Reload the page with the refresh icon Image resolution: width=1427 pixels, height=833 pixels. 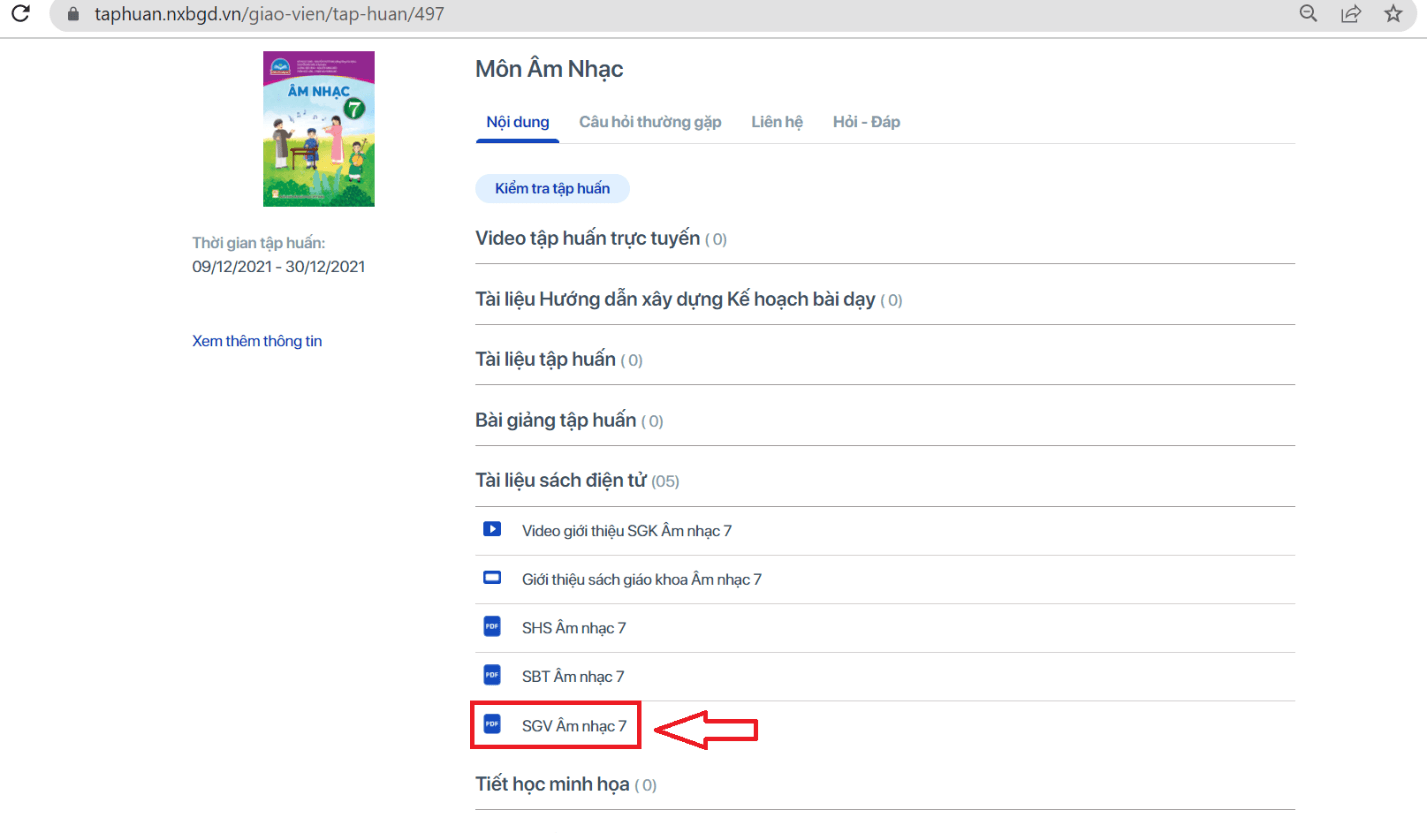point(20,14)
